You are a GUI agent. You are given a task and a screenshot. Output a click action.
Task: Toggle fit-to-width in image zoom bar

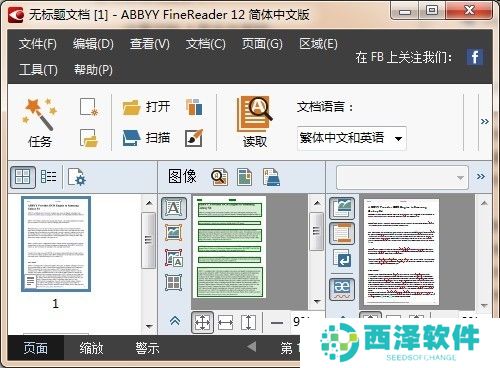point(225,323)
